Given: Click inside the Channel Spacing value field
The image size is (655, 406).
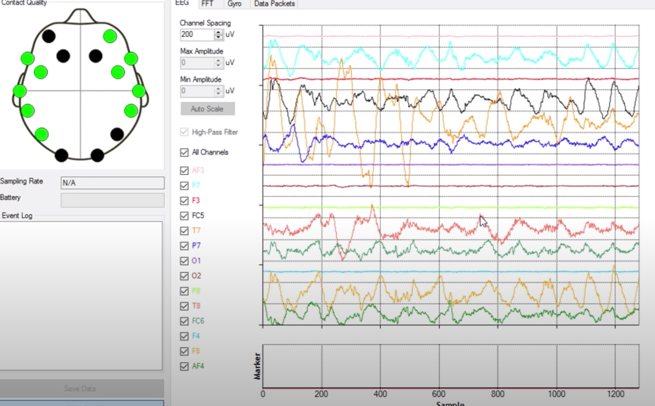Looking at the screenshot, I should 196,35.
